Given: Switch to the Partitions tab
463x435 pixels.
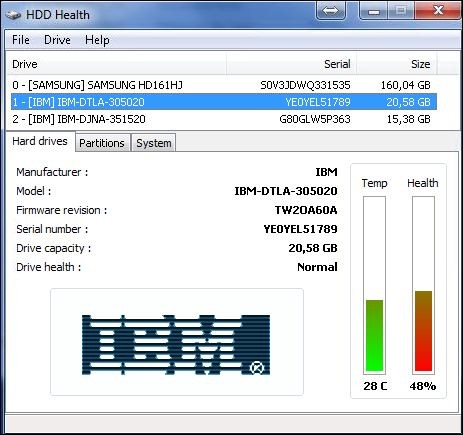Looking at the screenshot, I should (102, 143).
